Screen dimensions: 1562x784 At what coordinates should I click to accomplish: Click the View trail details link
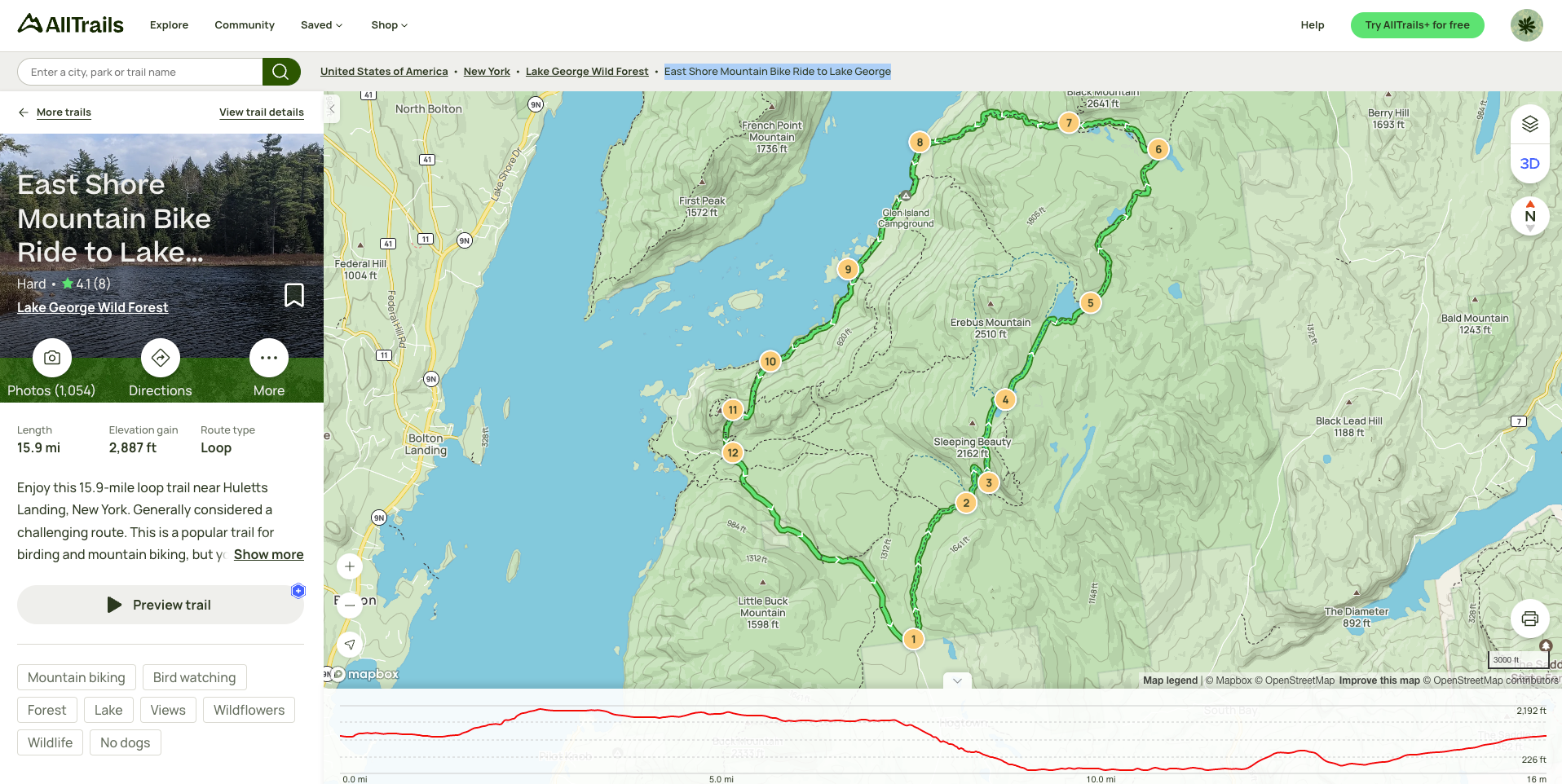(x=261, y=112)
